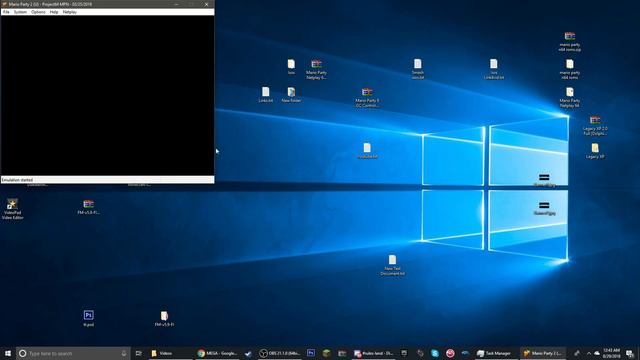Select the Legacy XP 2.0 Full archive icon
This screenshot has width=640, height=360.
tap(595, 125)
